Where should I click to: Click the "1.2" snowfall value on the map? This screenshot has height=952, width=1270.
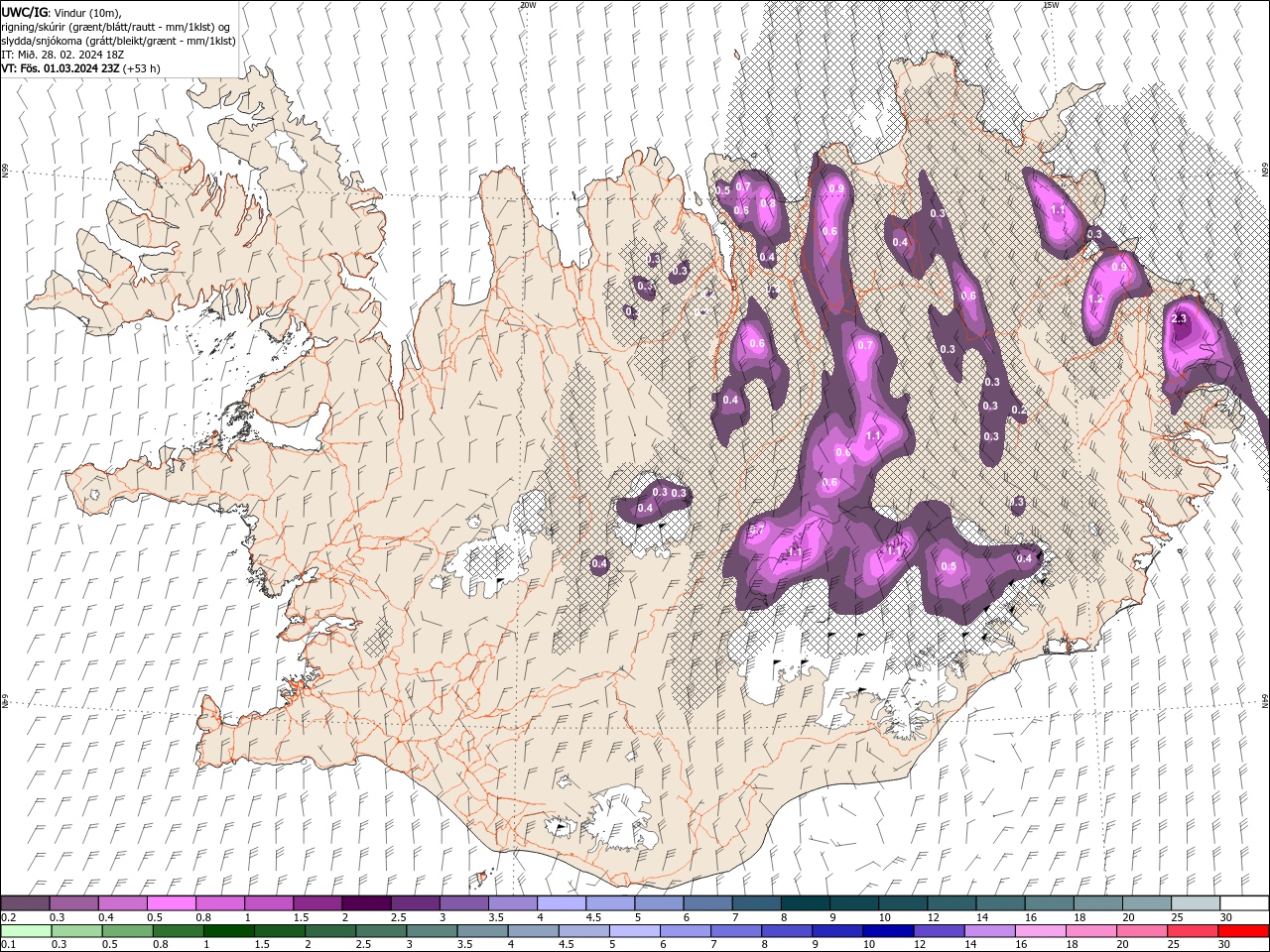1095,298
